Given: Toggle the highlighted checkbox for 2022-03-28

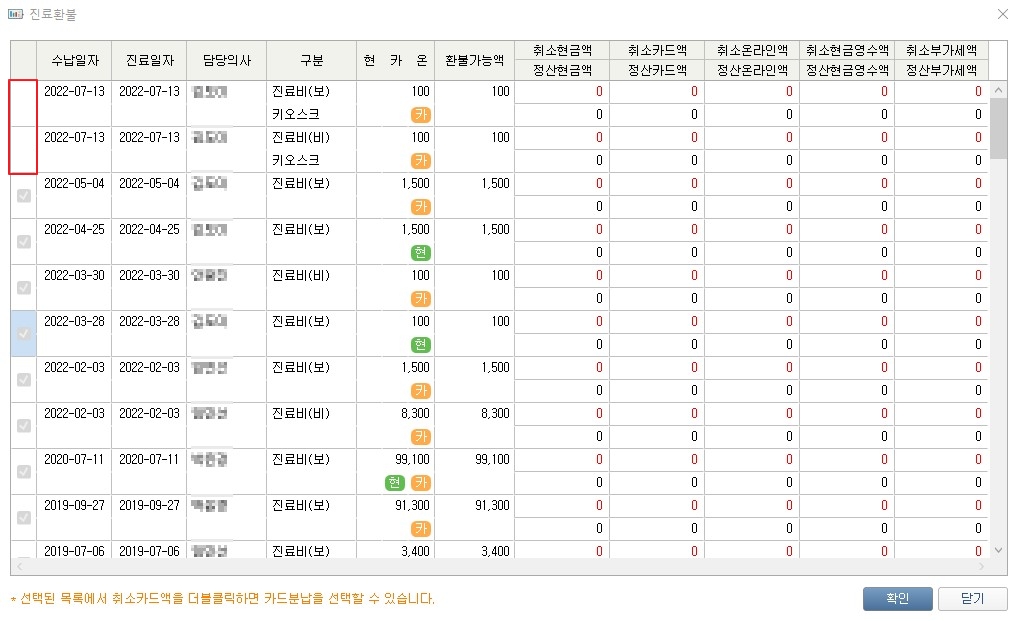Looking at the screenshot, I should (x=24, y=334).
